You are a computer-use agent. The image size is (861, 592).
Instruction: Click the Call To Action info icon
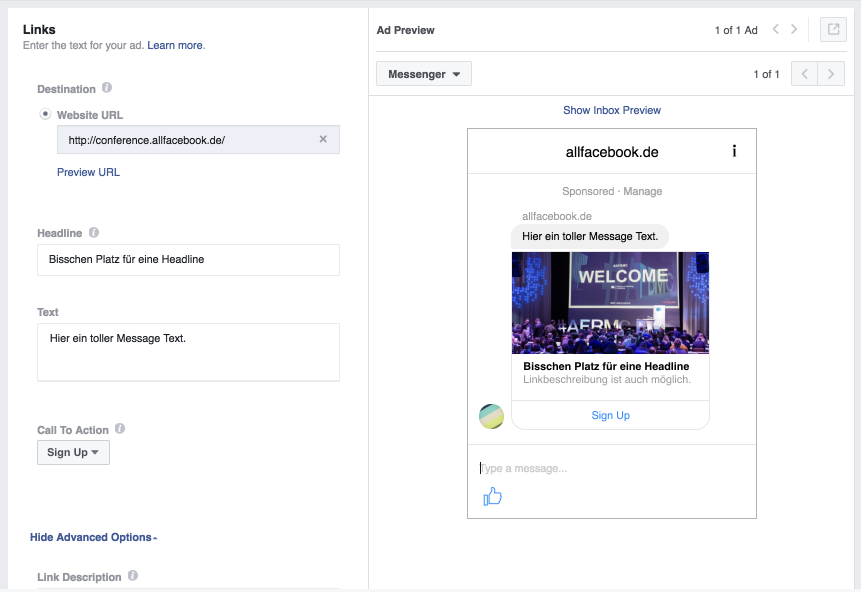tap(120, 429)
